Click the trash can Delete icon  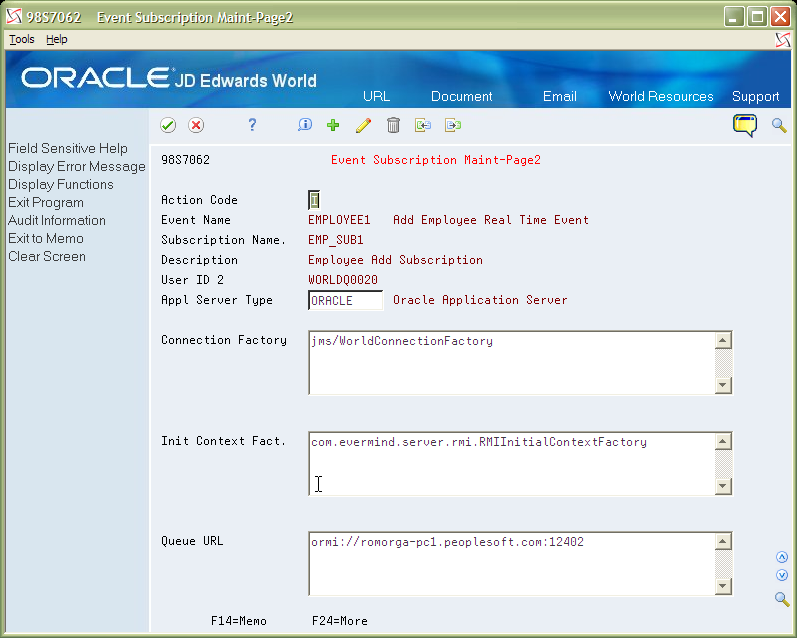click(x=393, y=125)
